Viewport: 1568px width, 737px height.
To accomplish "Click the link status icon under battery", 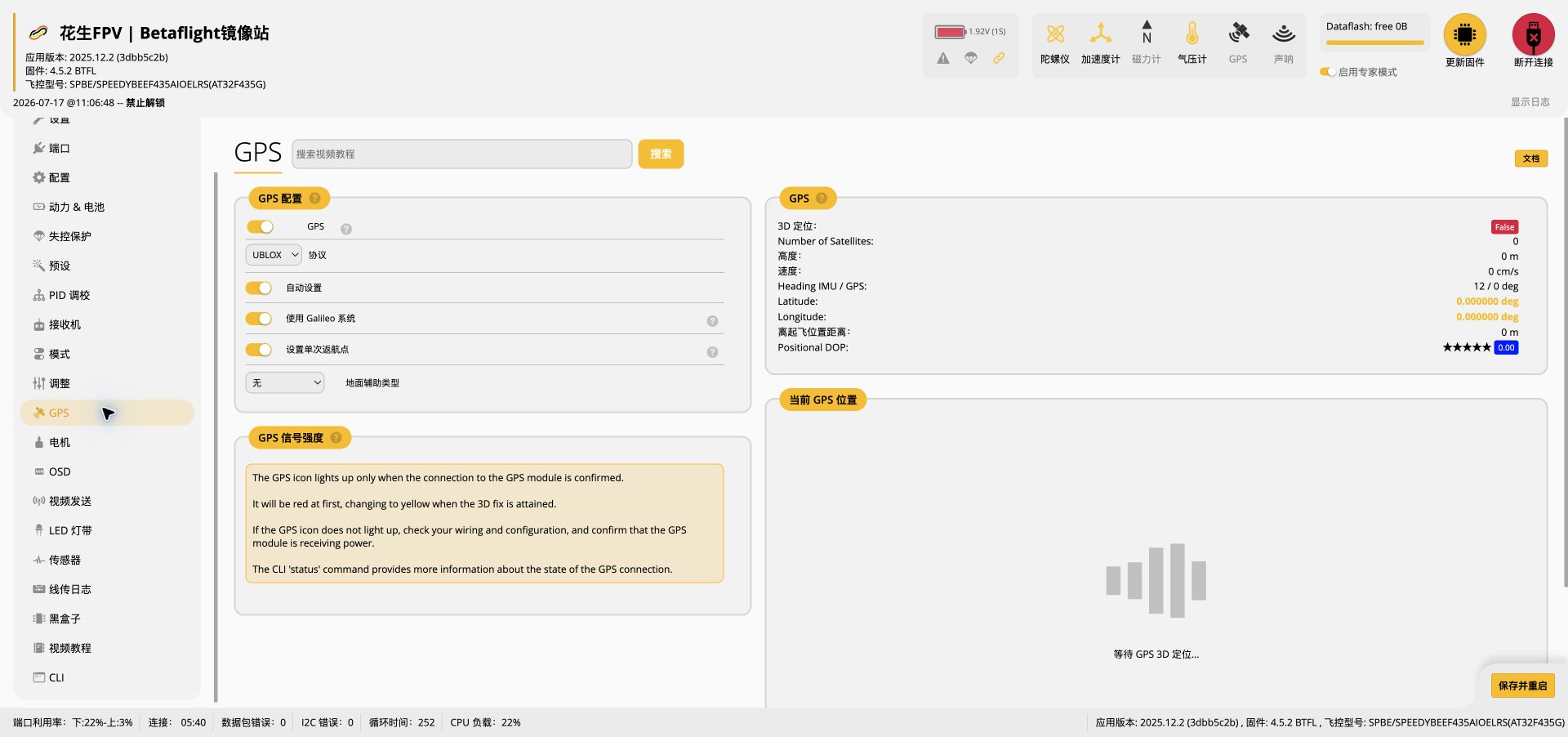I will 998,58.
